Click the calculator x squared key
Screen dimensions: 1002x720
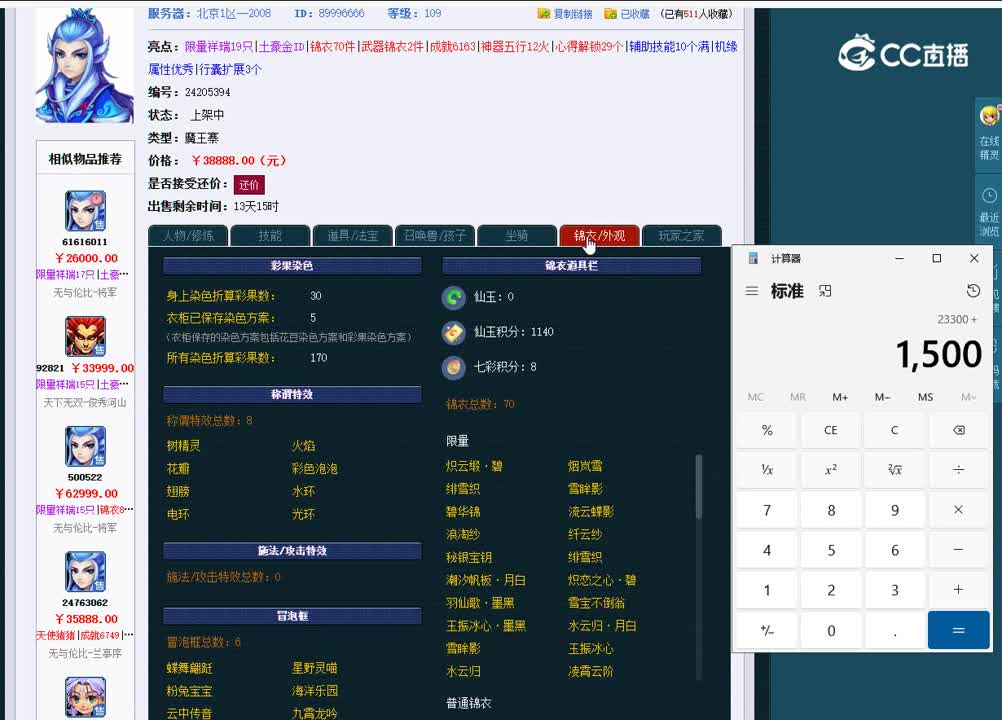point(831,470)
